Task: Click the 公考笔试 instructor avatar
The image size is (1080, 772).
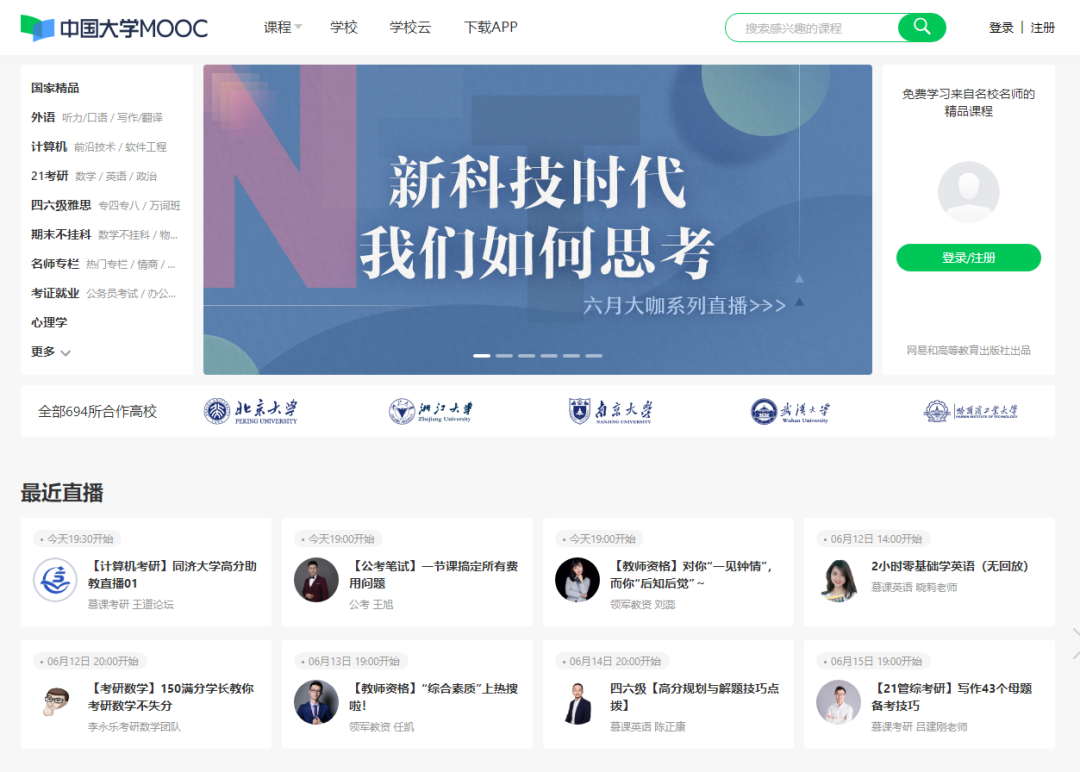Action: tap(316, 580)
